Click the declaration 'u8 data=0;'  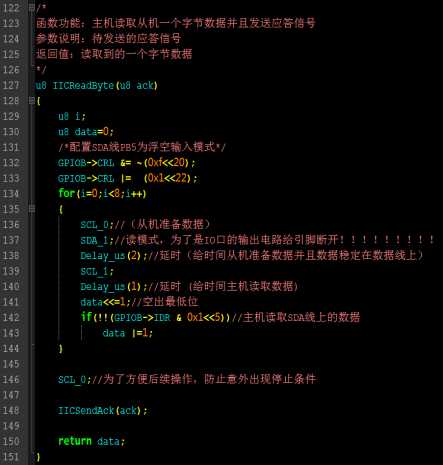(86, 132)
